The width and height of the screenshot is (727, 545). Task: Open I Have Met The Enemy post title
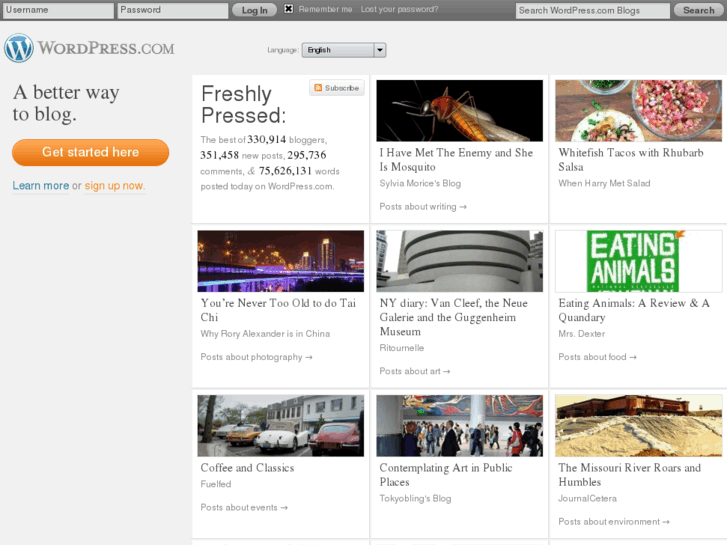pyautogui.click(x=456, y=160)
